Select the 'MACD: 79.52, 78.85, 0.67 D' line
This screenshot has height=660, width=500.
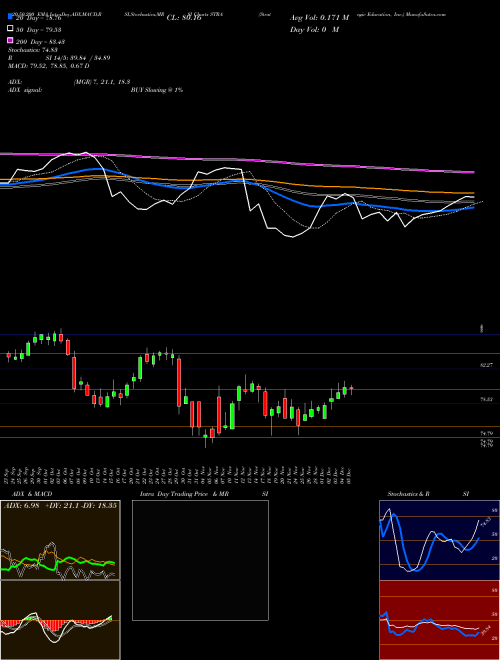48,66
